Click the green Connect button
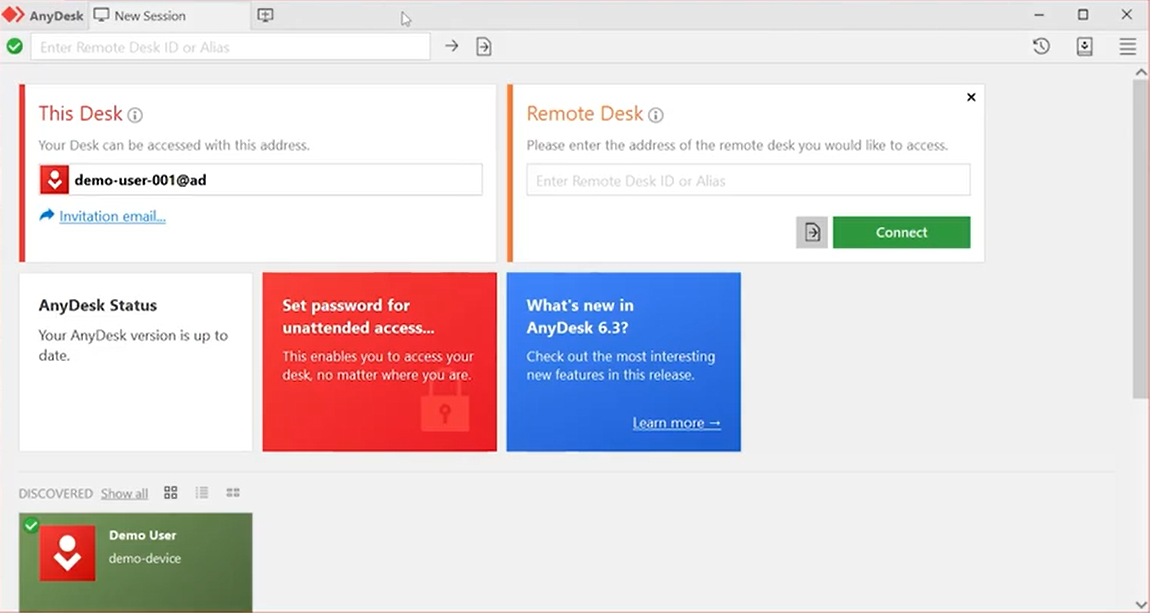Image resolution: width=1150 pixels, height=613 pixels. [901, 232]
